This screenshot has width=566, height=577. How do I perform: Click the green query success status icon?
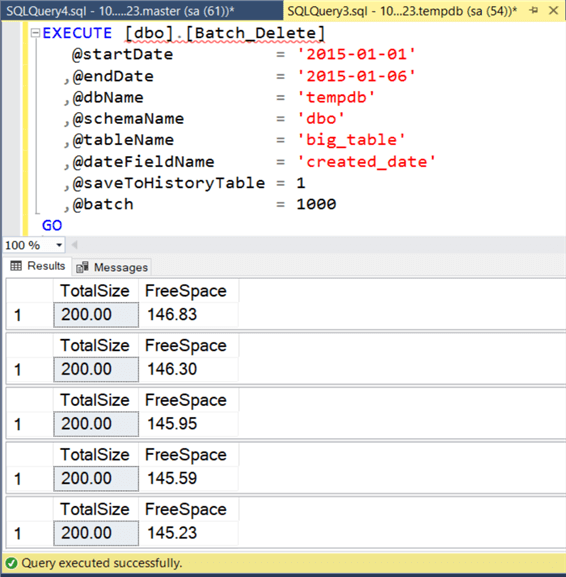click(11, 563)
